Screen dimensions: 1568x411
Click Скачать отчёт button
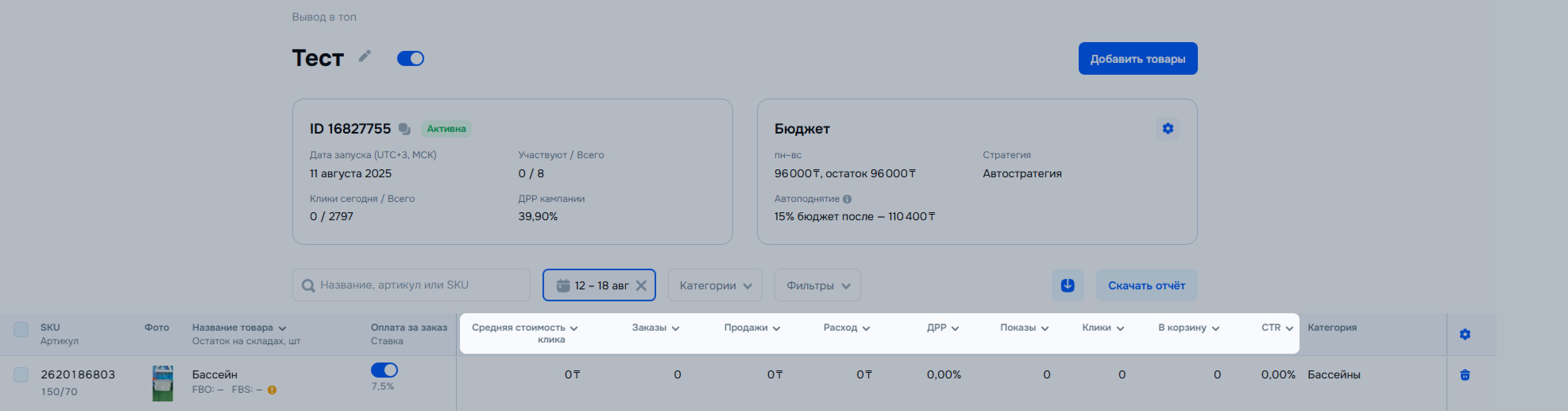click(1146, 285)
